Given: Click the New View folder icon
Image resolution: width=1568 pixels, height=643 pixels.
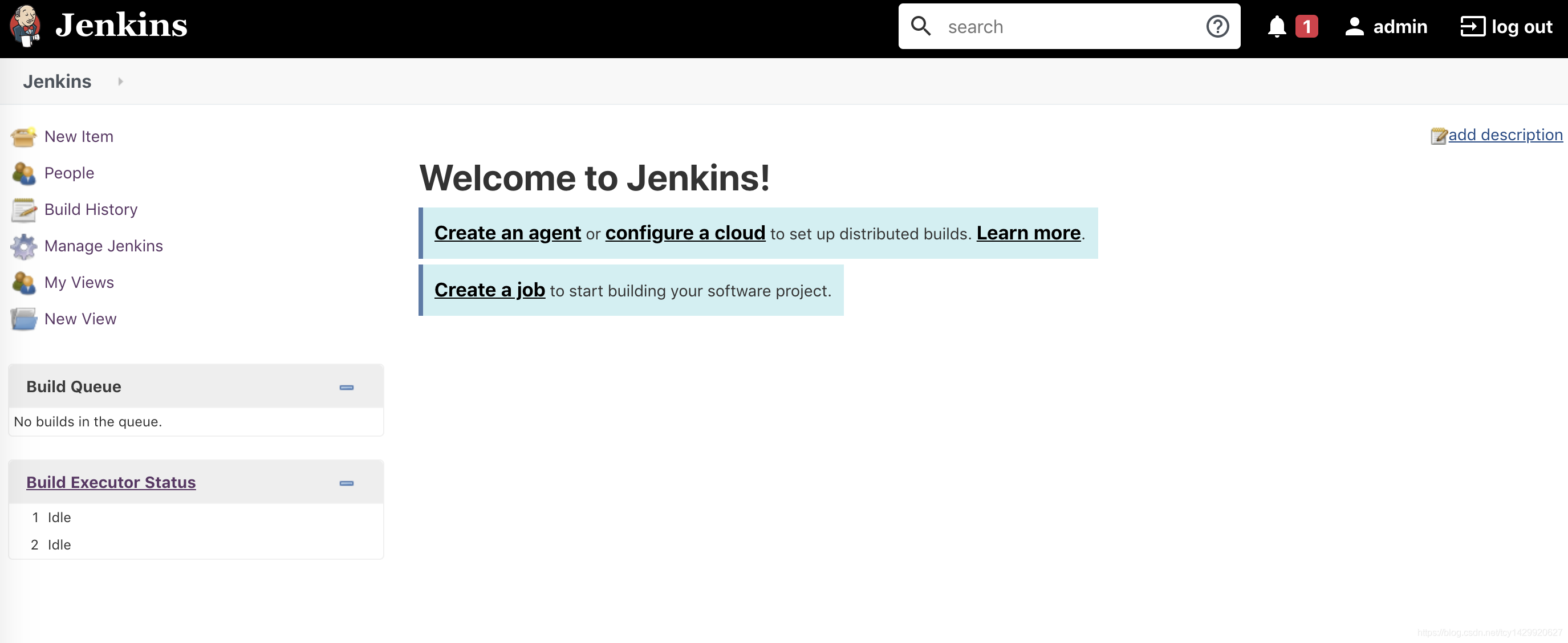Looking at the screenshot, I should point(23,319).
